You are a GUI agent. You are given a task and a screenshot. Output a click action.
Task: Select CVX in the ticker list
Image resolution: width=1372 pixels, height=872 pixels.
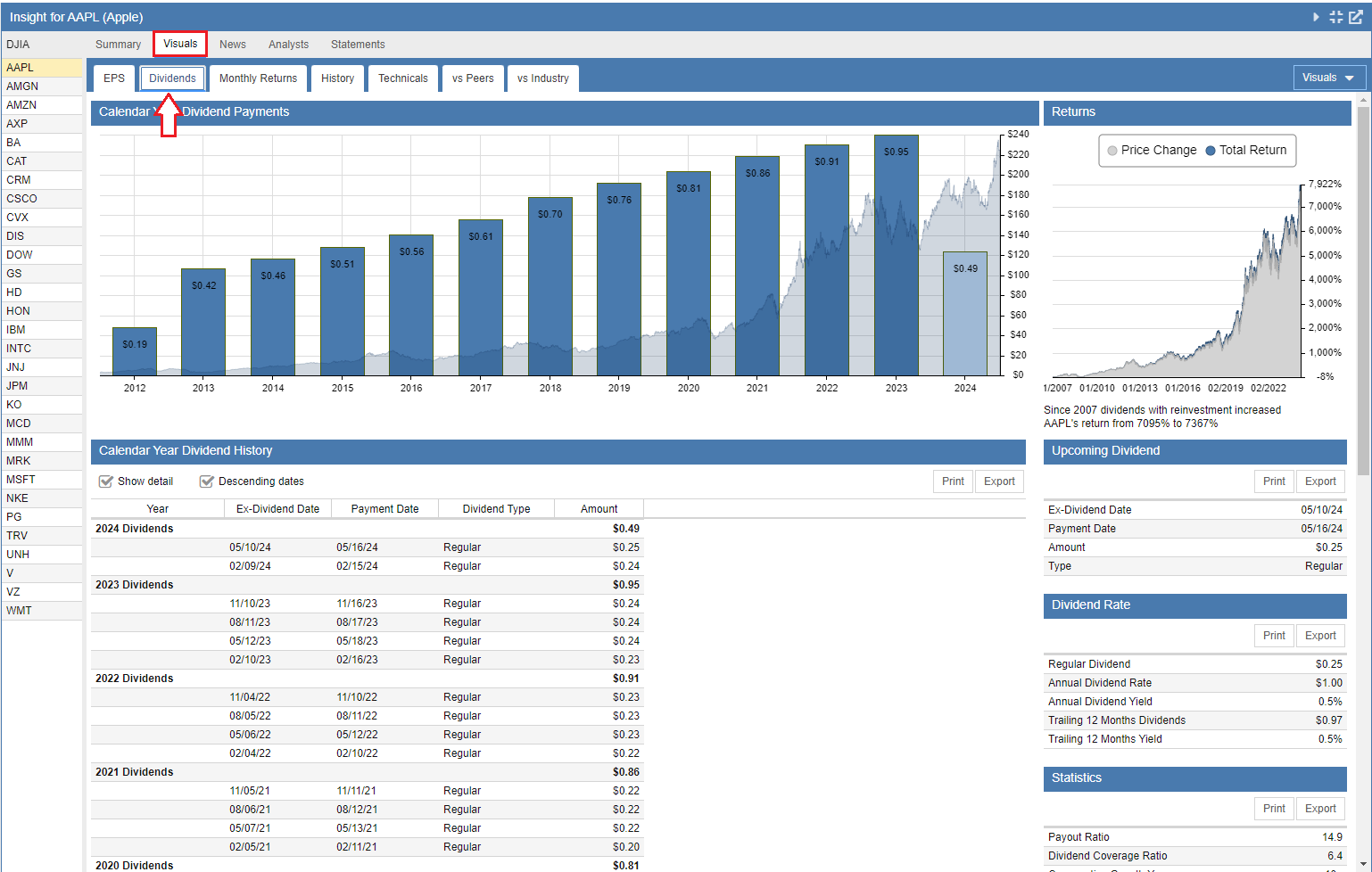42,218
